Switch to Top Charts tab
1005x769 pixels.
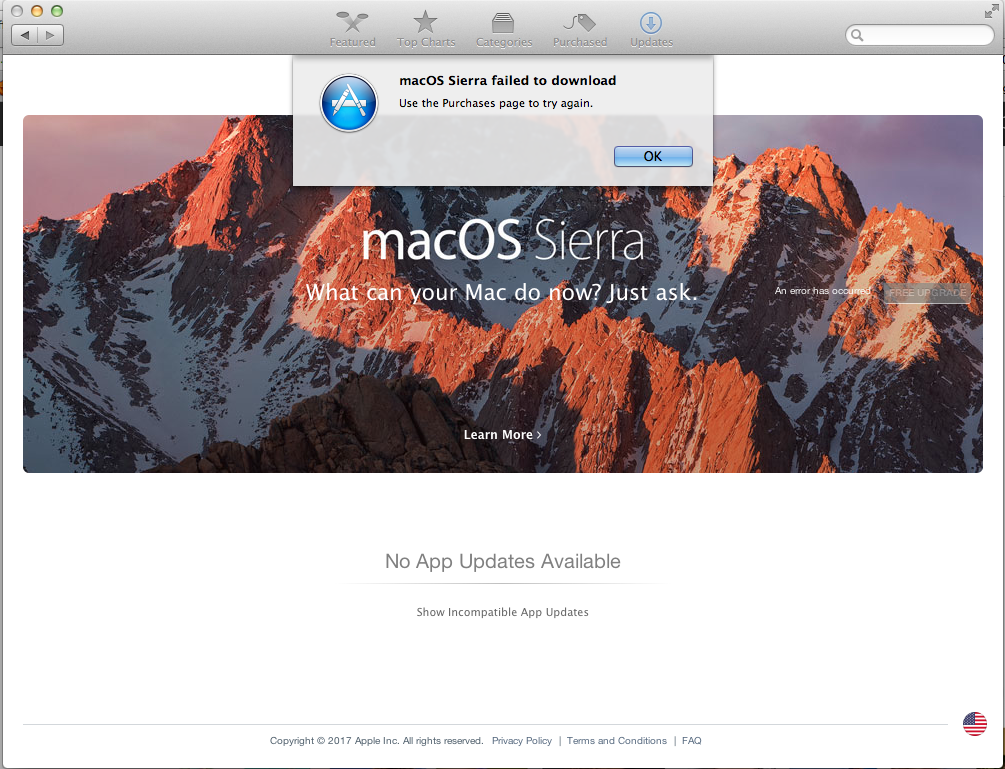[x=426, y=30]
